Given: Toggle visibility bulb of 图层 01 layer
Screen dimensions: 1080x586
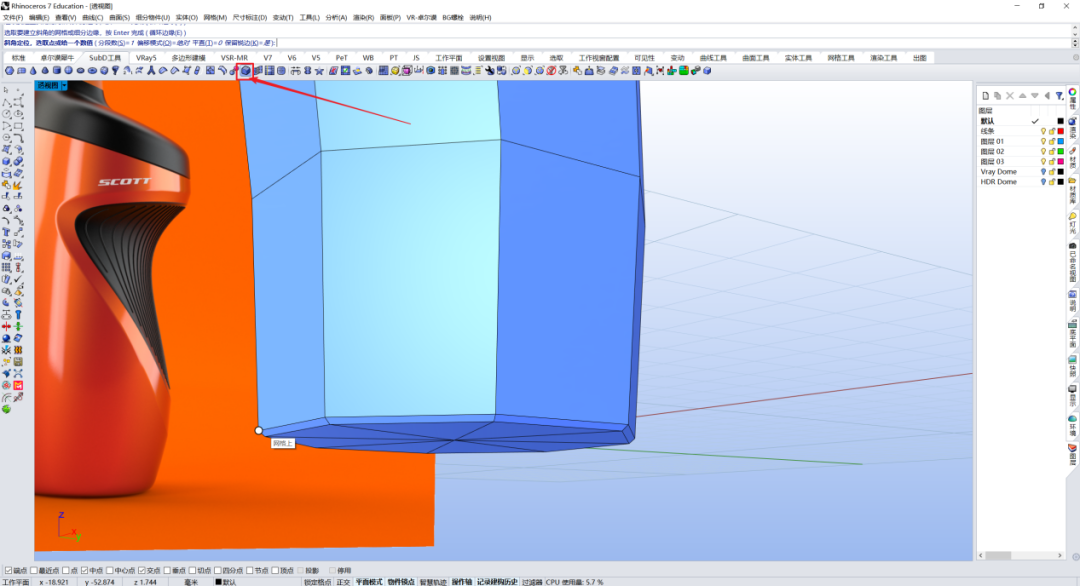Looking at the screenshot, I should [1043, 141].
